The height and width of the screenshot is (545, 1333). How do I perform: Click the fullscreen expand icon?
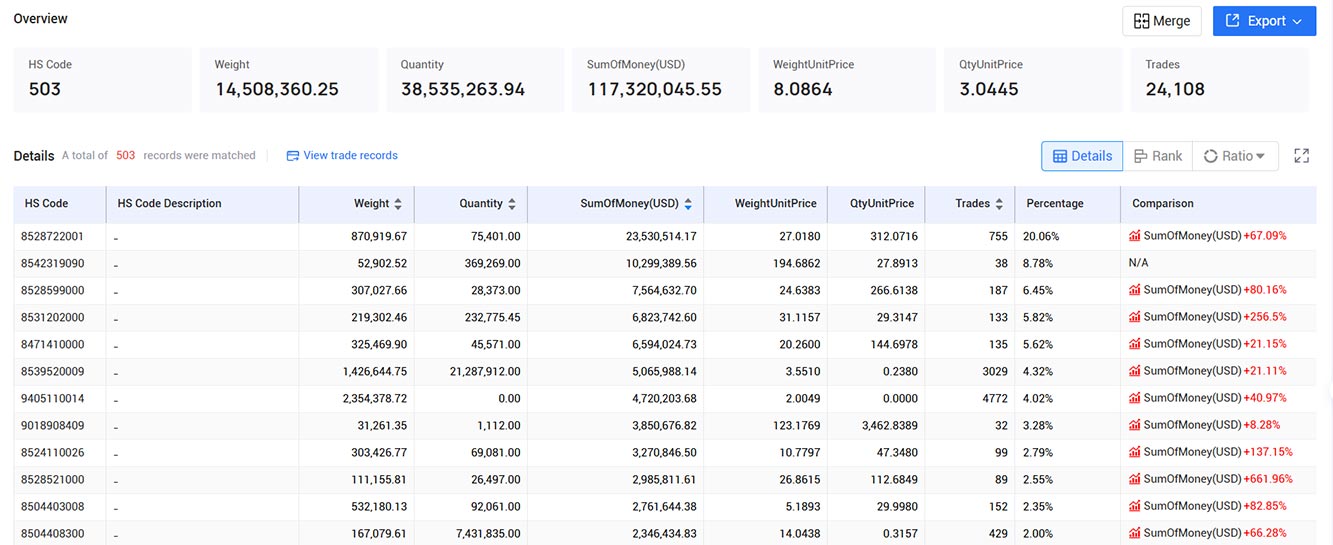1301,156
